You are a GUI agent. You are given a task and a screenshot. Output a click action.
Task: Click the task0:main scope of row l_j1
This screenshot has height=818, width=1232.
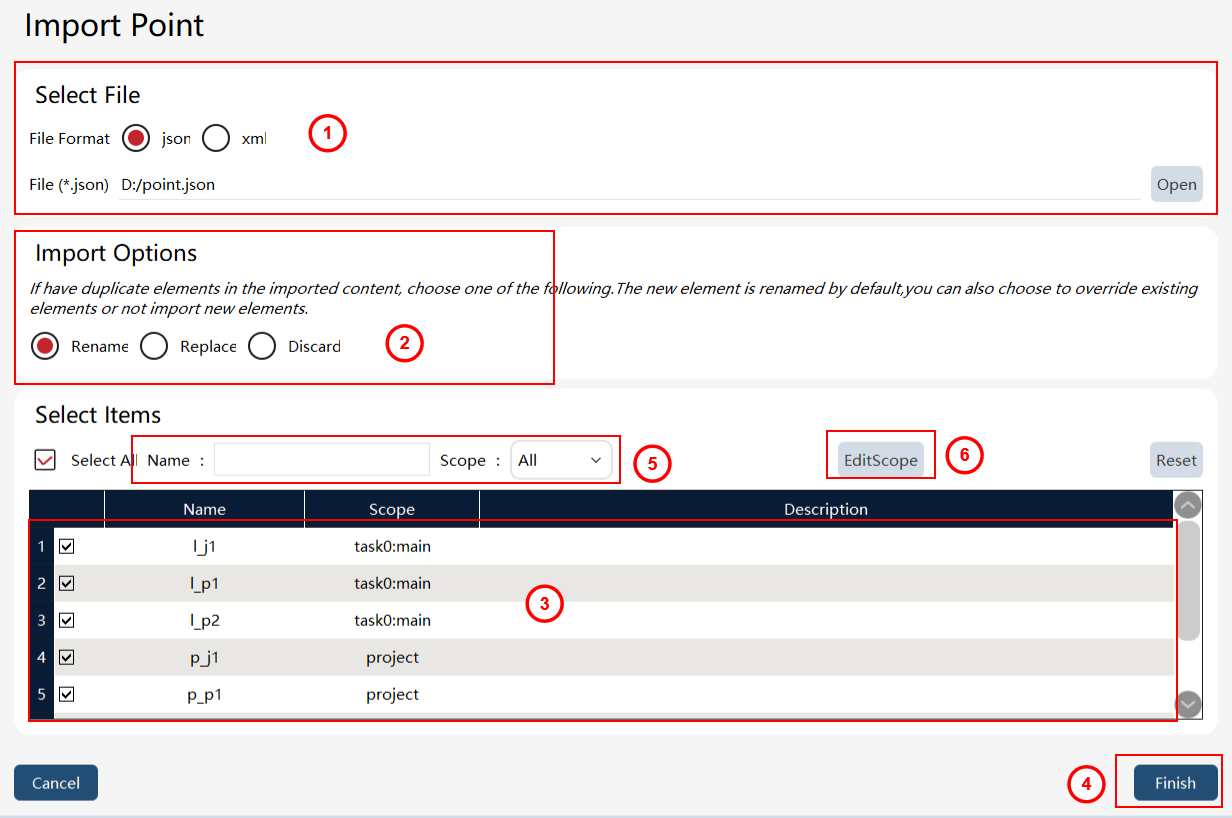[392, 547]
